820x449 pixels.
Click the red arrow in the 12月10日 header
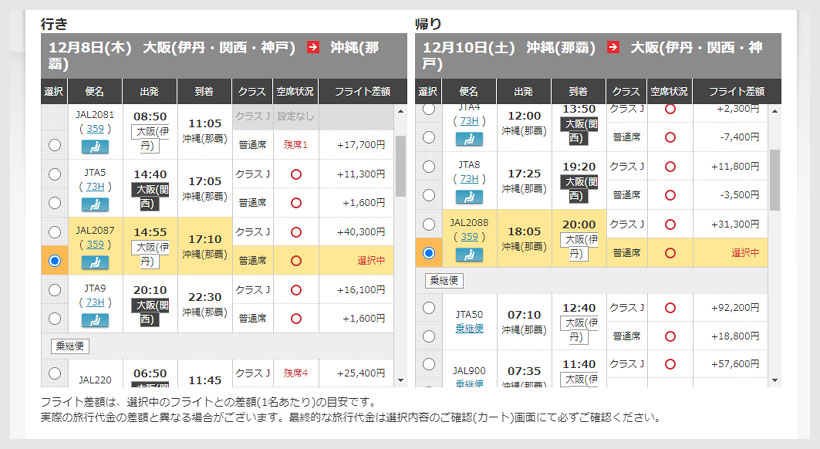[613, 48]
